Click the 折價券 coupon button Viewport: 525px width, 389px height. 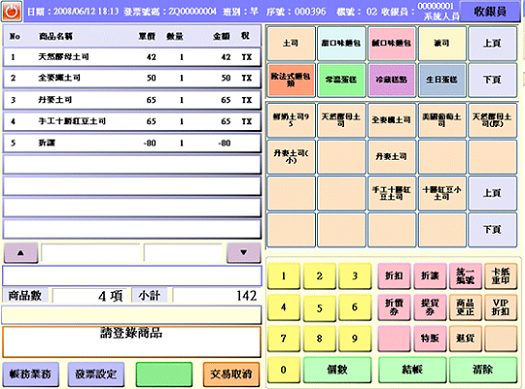pyautogui.click(x=394, y=307)
